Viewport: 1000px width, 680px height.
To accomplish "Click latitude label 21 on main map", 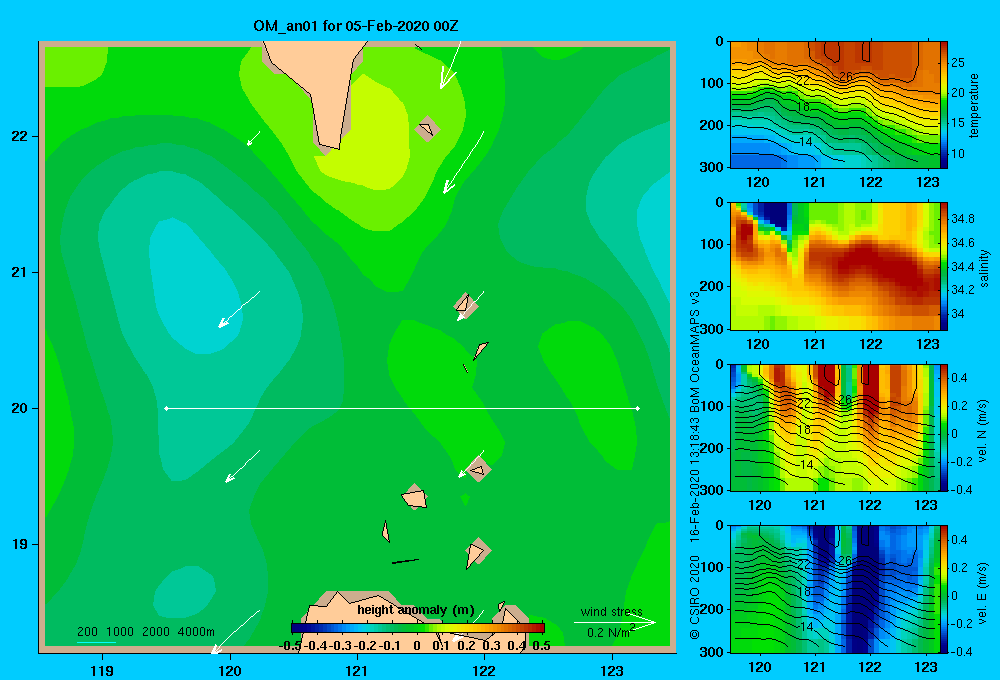I will tap(19, 272).
